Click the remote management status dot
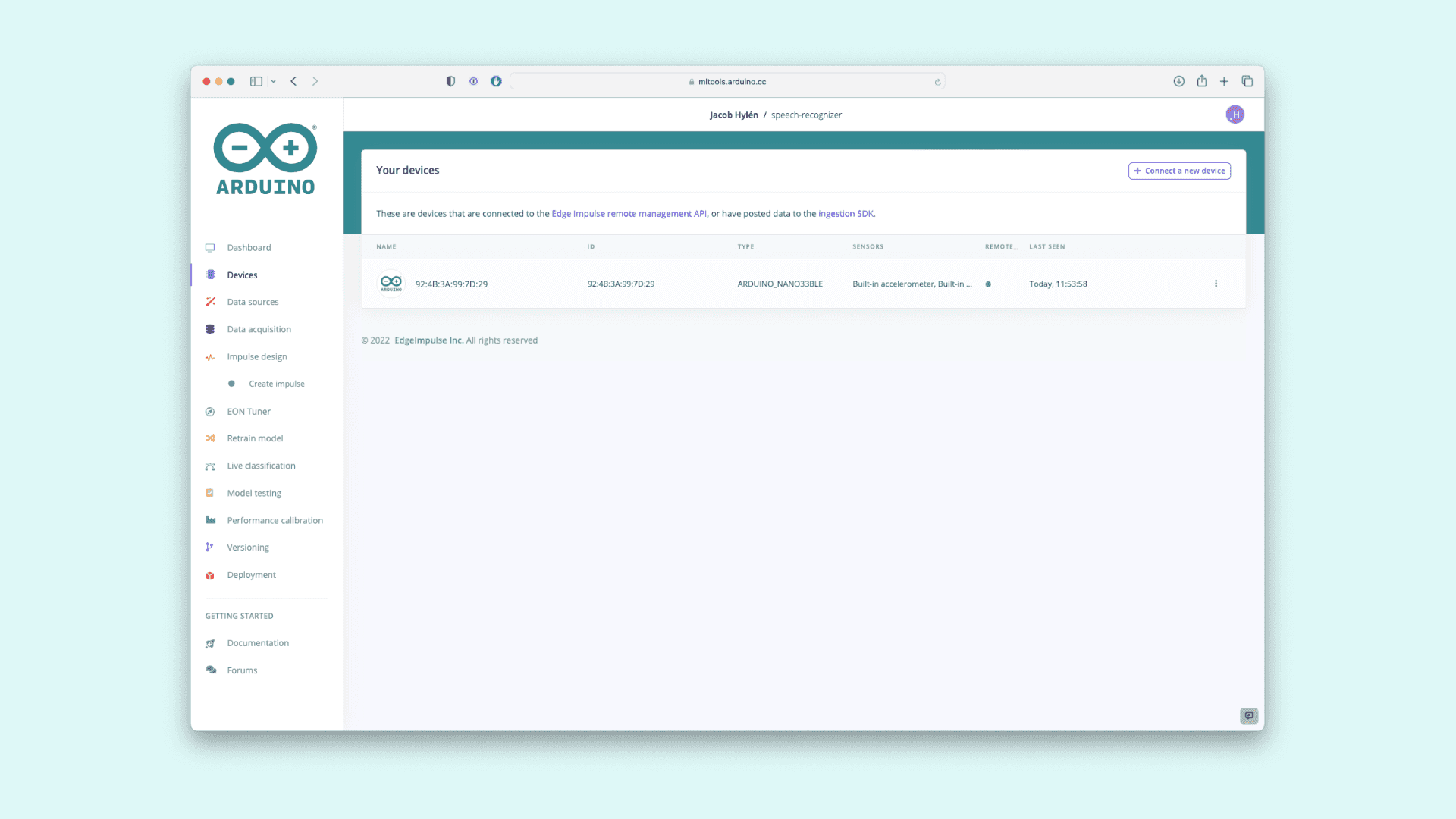 click(988, 284)
